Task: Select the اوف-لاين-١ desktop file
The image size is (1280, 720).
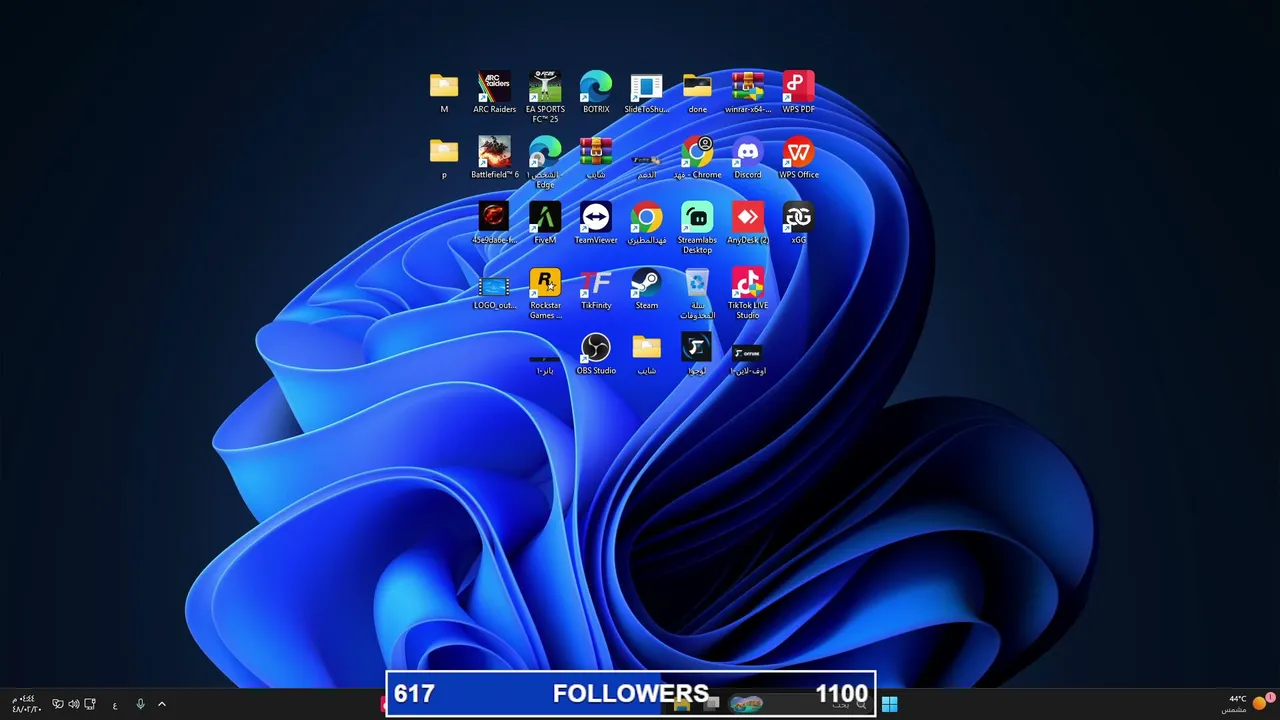Action: coord(748,358)
